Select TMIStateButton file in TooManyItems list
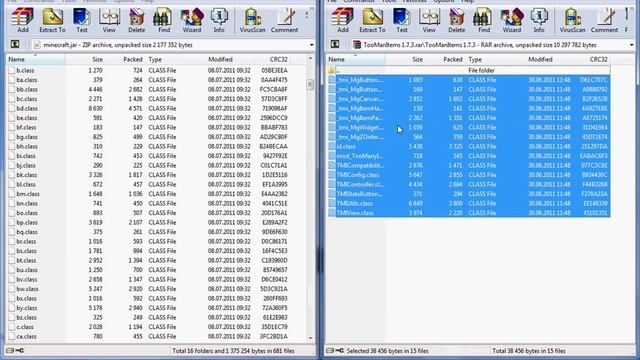The height and width of the screenshot is (360, 640). (469, 194)
